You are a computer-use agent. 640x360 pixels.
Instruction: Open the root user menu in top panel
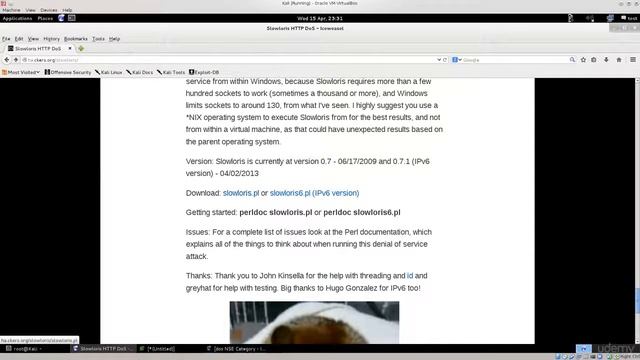coord(629,18)
